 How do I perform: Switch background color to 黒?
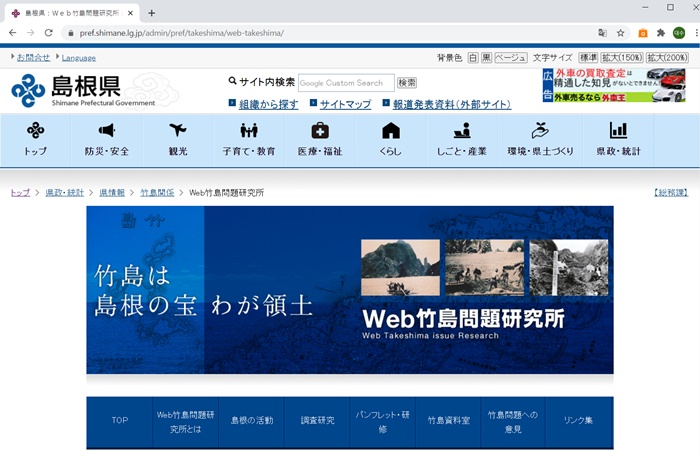tap(486, 58)
